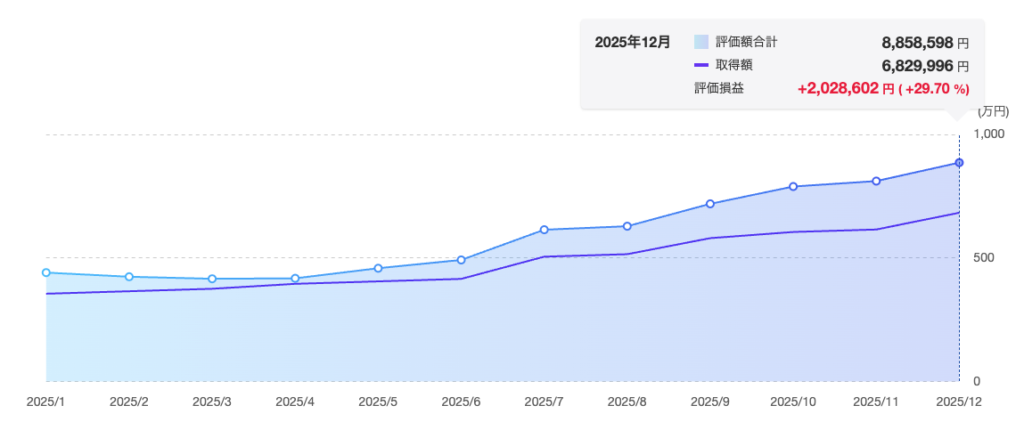Click the 2025/5 valuation data point
The height and width of the screenshot is (430, 1024).
click(x=378, y=268)
